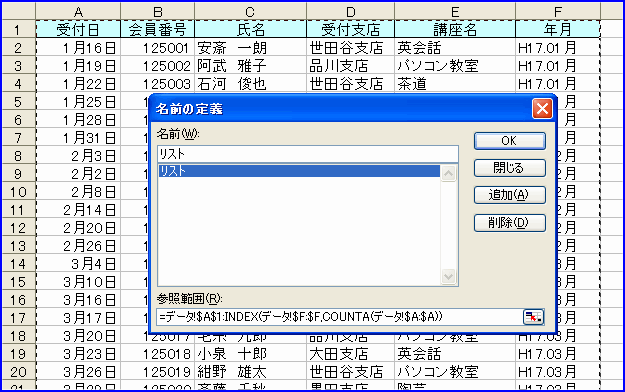The height and width of the screenshot is (392, 625).
Task: Click the 削除(D) button
Action: (x=509, y=223)
